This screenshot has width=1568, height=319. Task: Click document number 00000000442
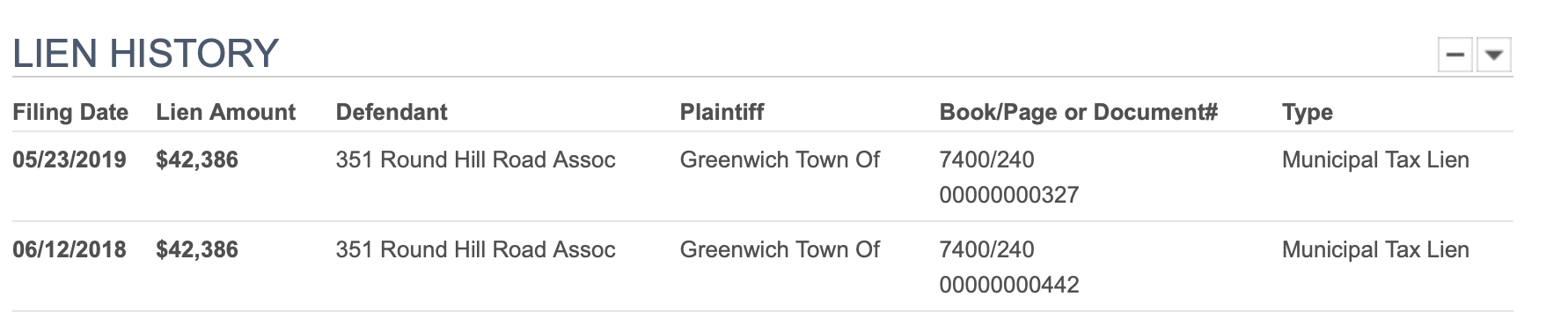pos(1009,286)
